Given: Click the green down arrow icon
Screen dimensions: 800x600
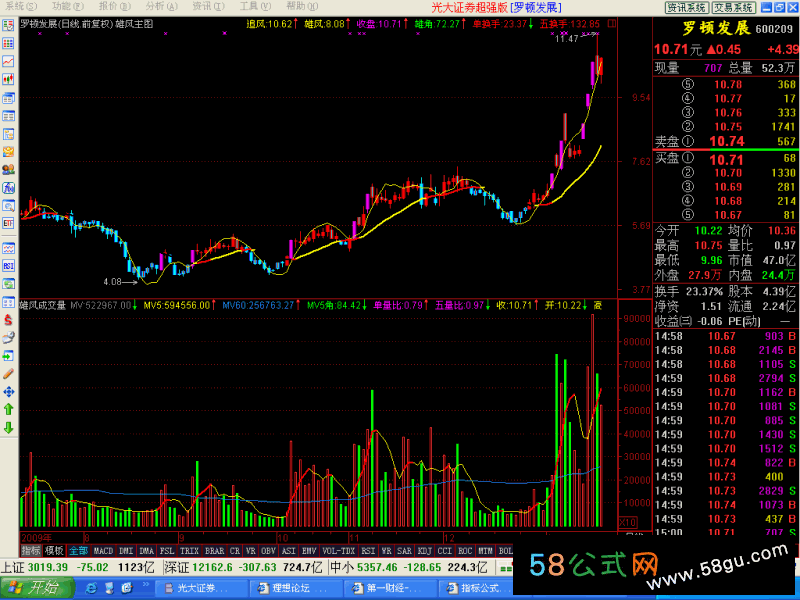Looking at the screenshot, I should click(x=8, y=428).
